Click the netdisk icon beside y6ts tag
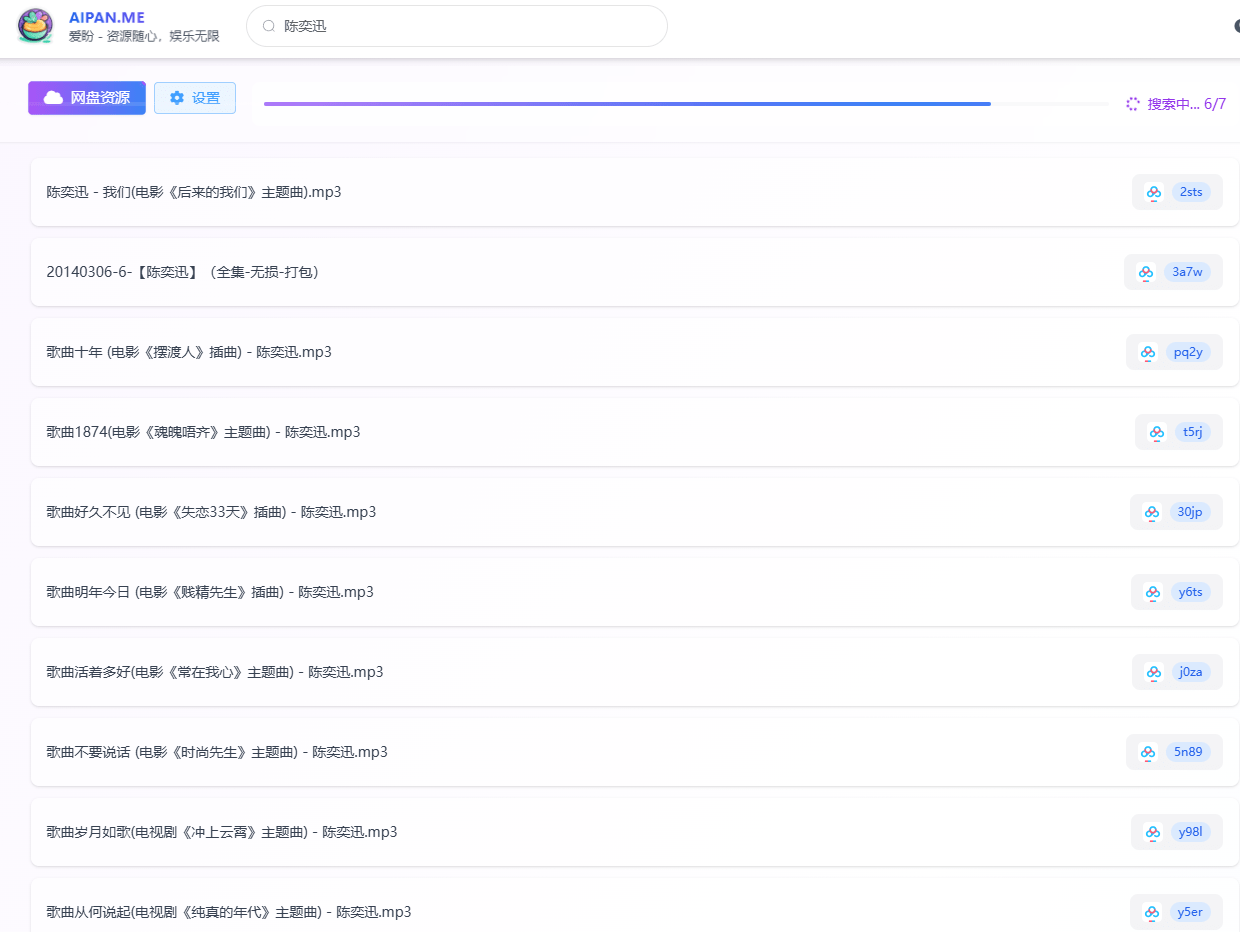The width and height of the screenshot is (1240, 932). click(1151, 592)
